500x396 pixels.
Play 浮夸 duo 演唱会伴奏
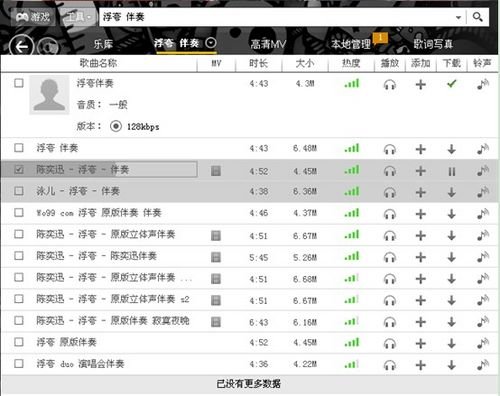point(390,365)
